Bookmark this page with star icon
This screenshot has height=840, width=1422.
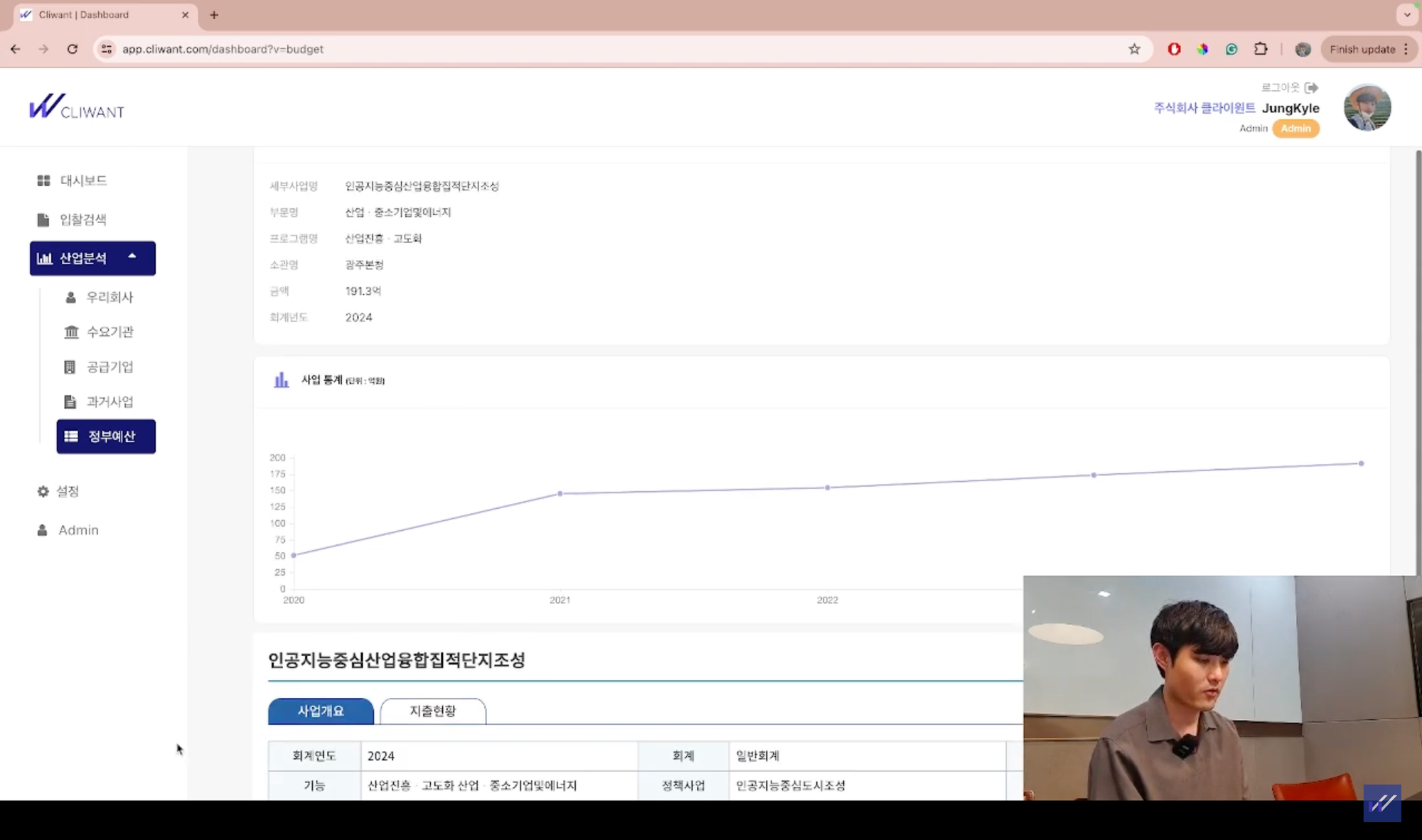(1134, 49)
